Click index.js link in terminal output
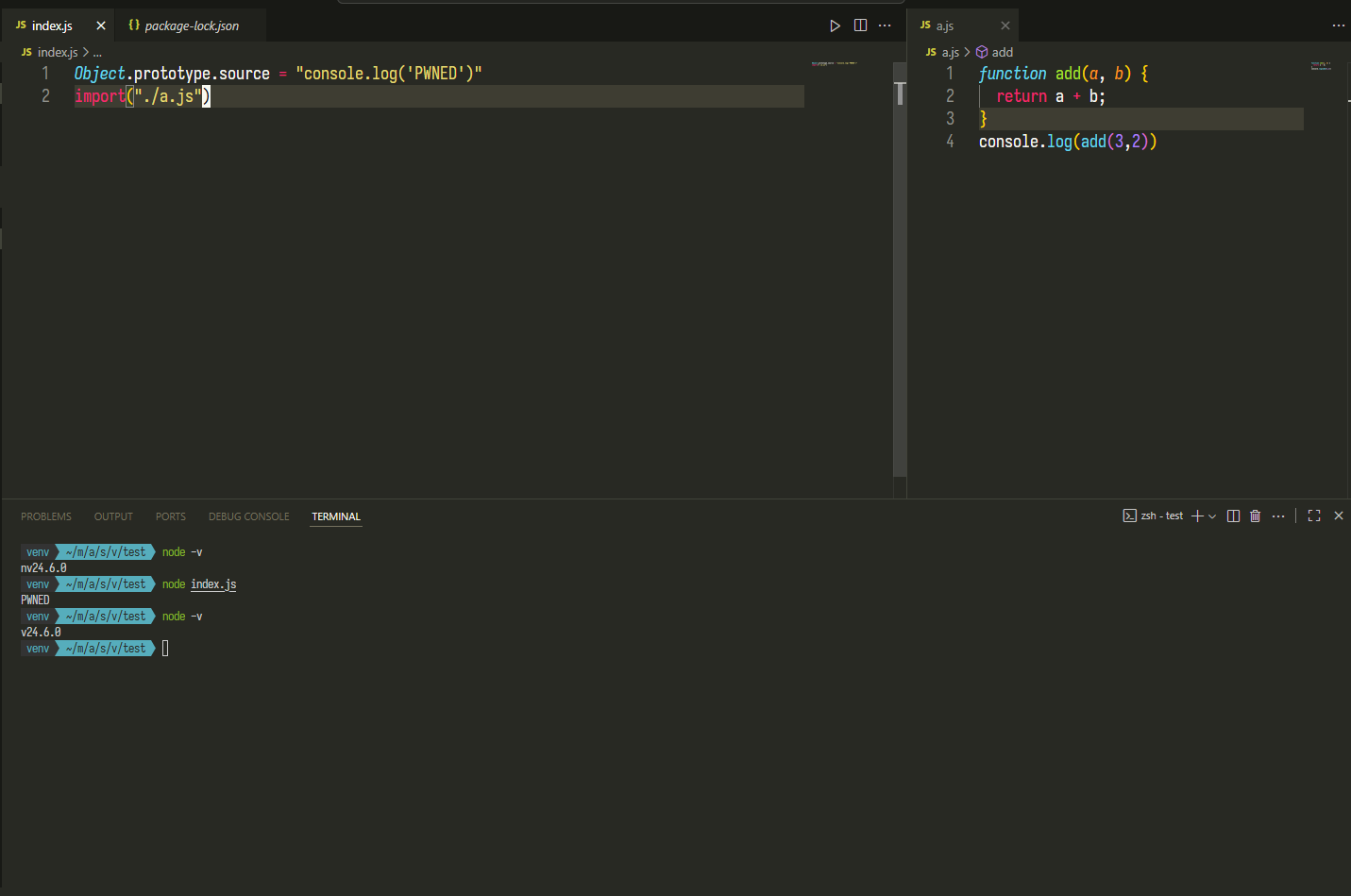The height and width of the screenshot is (896, 1351). click(x=213, y=584)
